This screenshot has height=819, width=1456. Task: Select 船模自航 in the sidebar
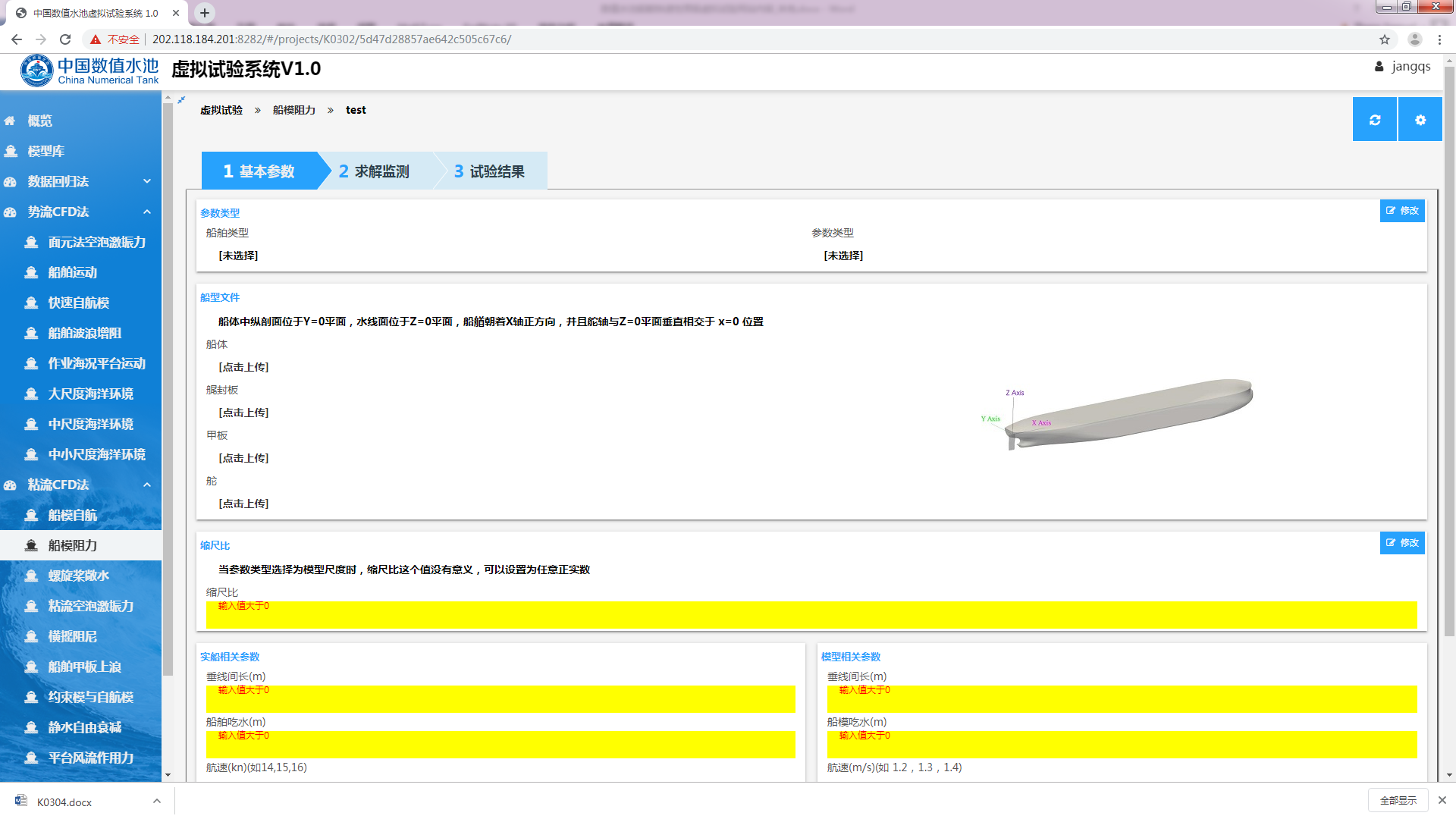[x=73, y=515]
